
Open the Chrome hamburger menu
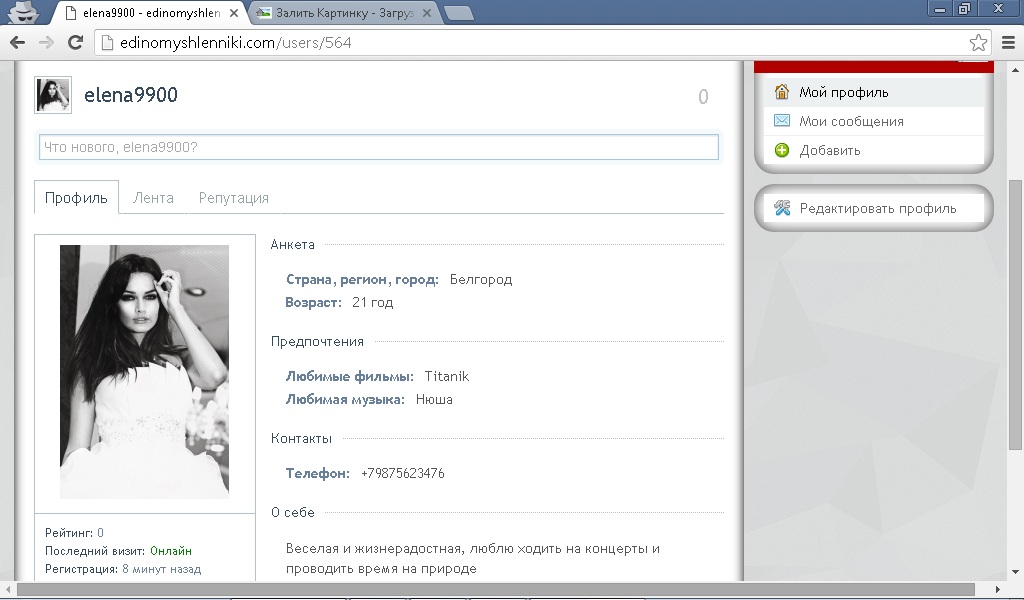coord(1008,42)
